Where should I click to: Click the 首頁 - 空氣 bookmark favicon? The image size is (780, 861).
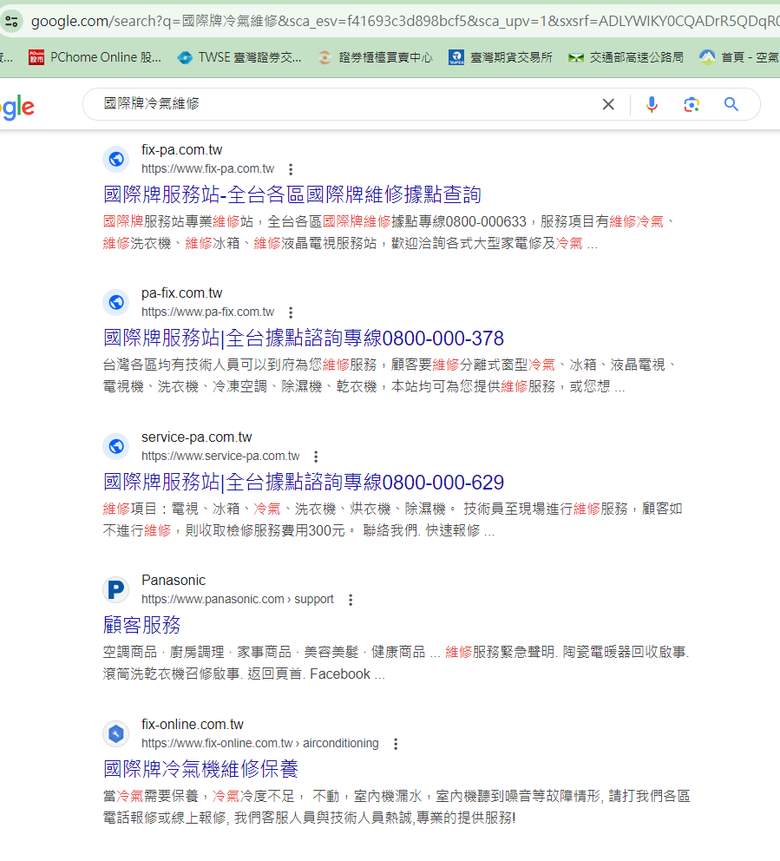point(707,57)
